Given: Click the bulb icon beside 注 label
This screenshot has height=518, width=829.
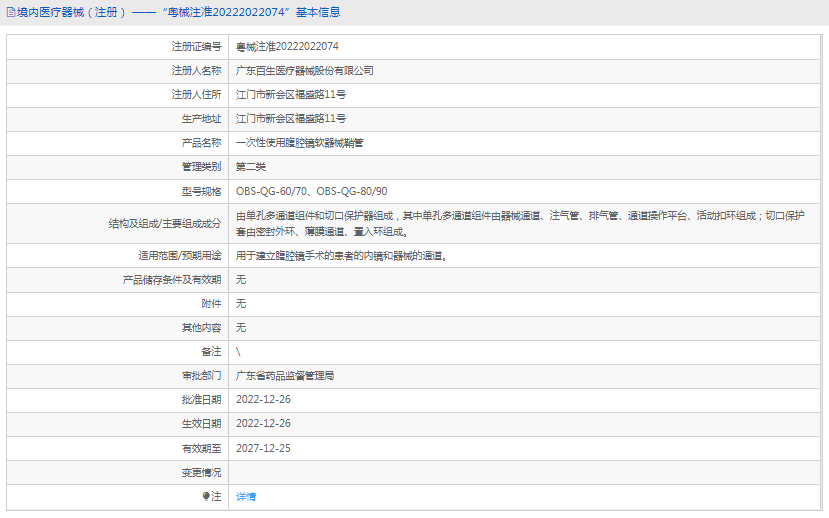Looking at the screenshot, I should 206,496.
